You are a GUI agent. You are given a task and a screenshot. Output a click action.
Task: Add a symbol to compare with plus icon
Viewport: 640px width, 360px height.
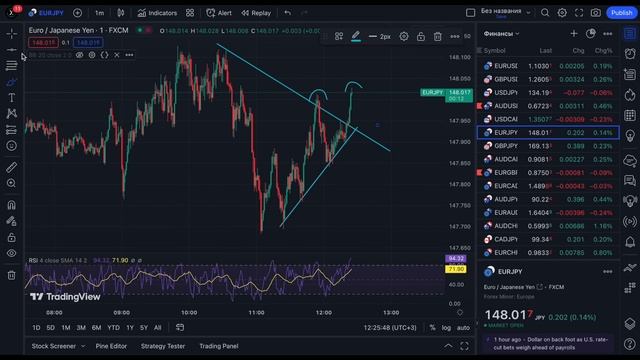click(77, 13)
